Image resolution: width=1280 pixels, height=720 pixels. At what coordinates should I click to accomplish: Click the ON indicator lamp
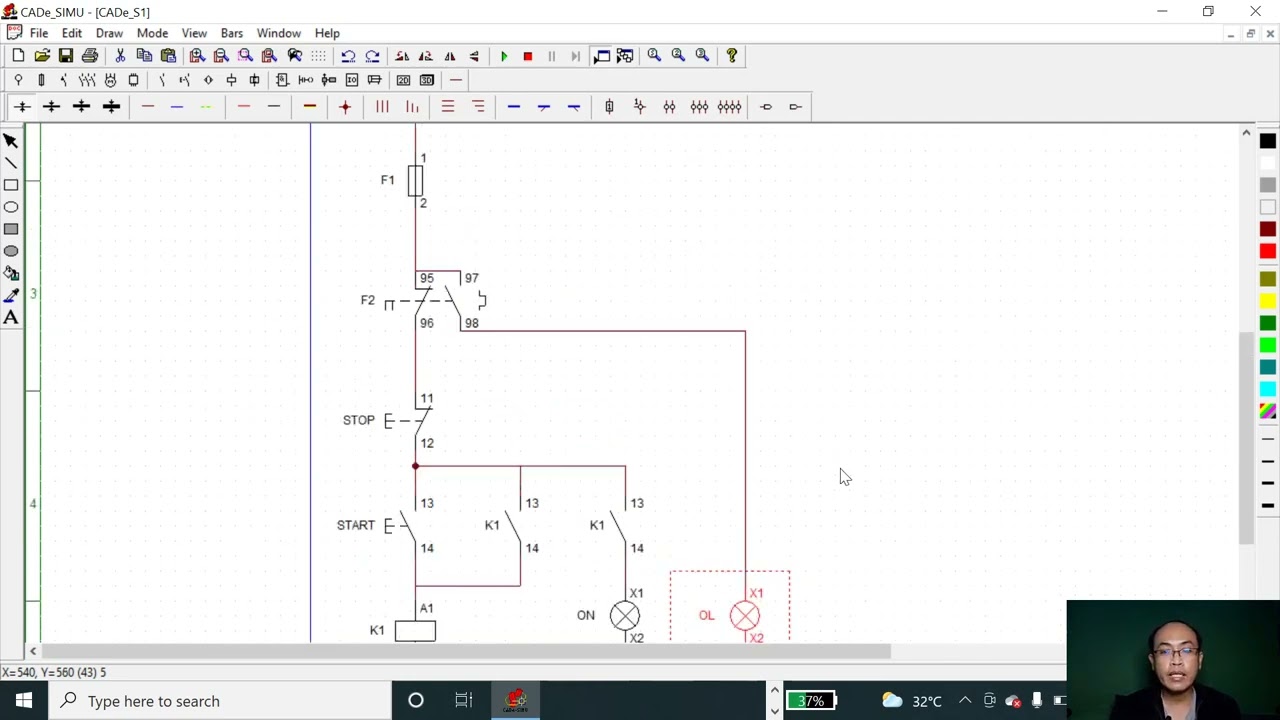point(625,616)
